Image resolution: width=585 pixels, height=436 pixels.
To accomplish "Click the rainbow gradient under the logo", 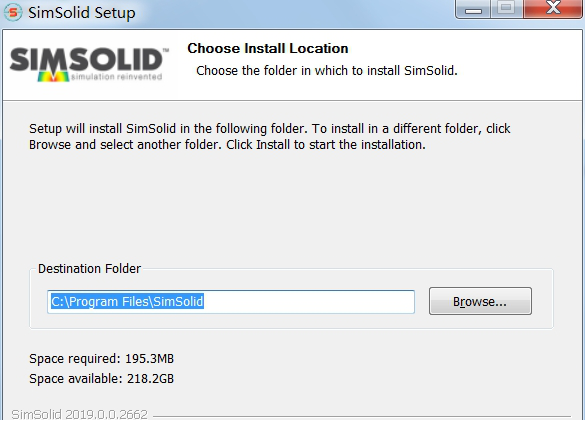I will 53,76.
